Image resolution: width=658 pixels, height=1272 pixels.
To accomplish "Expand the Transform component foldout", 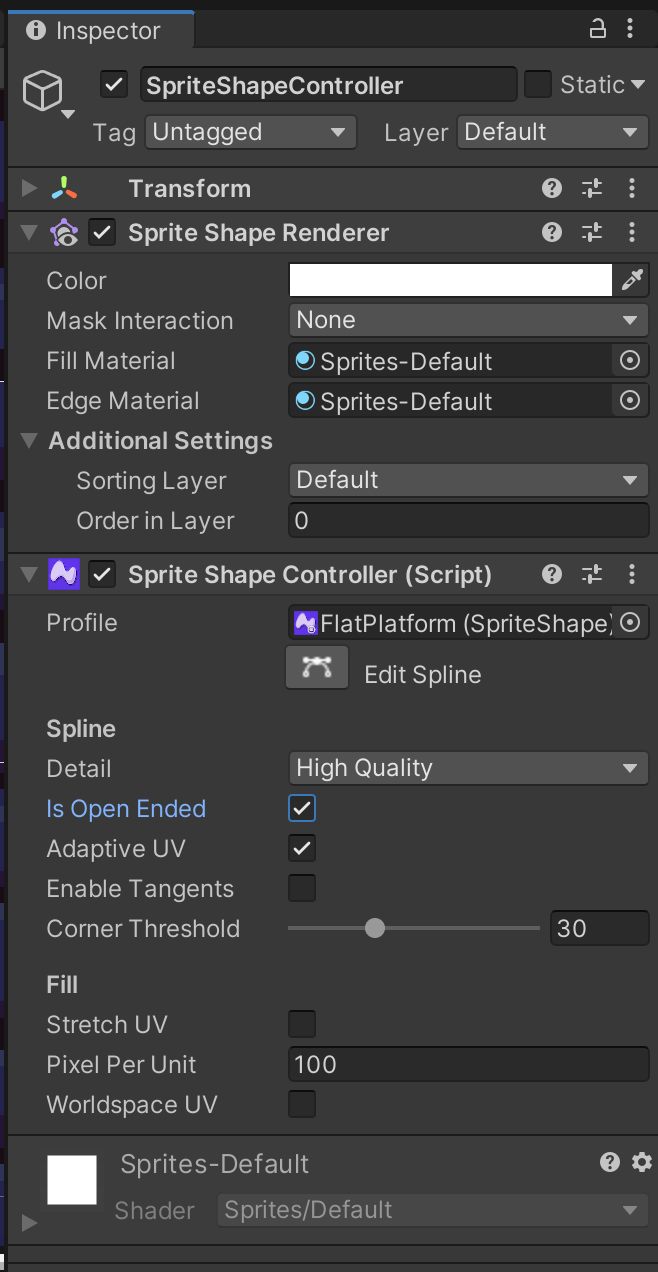I will [x=29, y=188].
